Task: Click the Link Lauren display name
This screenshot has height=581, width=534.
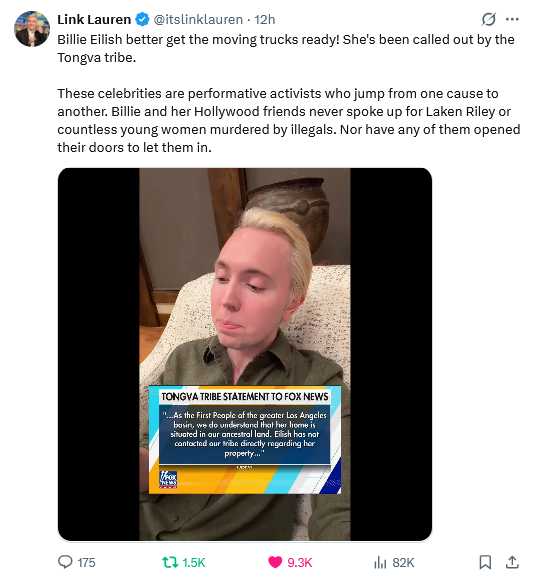Action: point(94,19)
